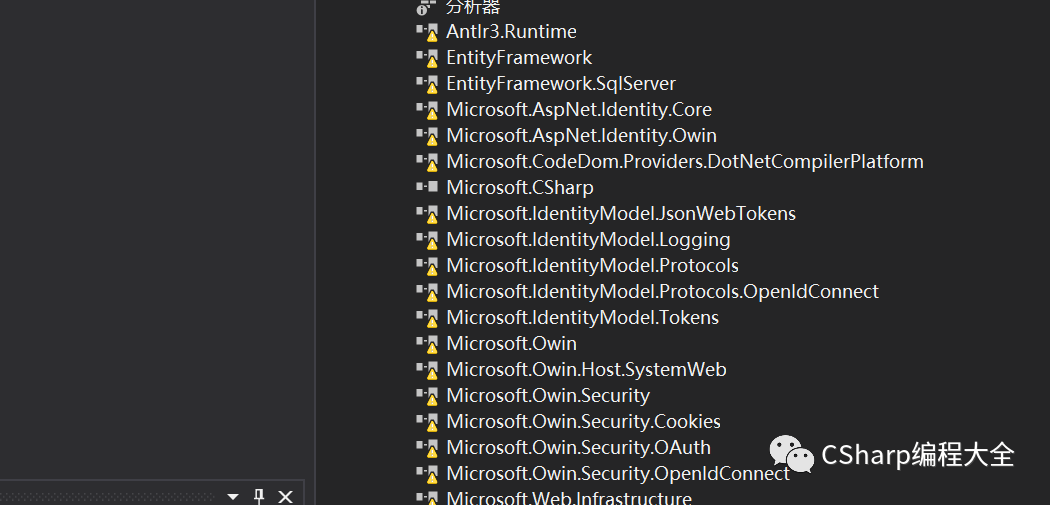Click warning icon beside EntityFramework.SqlServer
This screenshot has height=505, width=1050.
click(x=427, y=84)
